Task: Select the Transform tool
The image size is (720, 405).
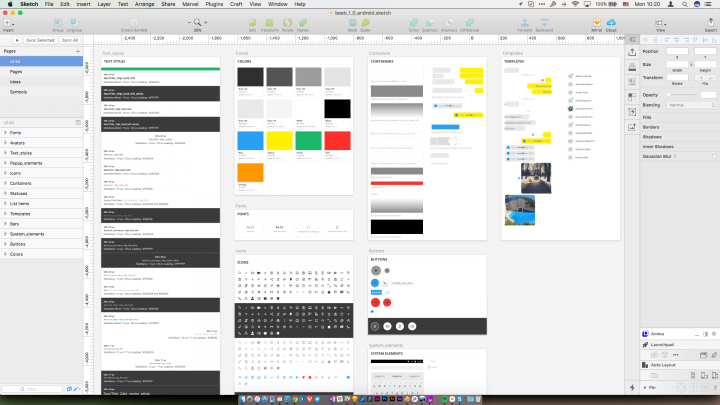Action: click(x=269, y=22)
